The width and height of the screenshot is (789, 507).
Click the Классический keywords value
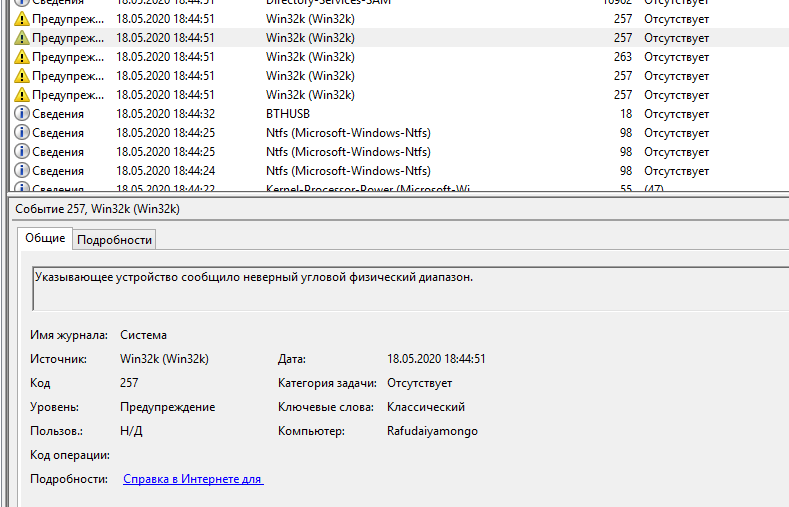[425, 407]
